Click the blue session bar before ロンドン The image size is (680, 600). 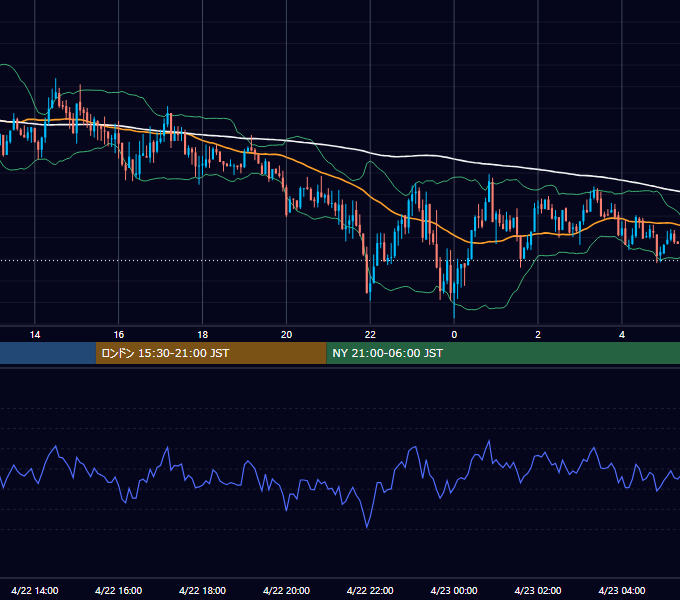tap(48, 353)
